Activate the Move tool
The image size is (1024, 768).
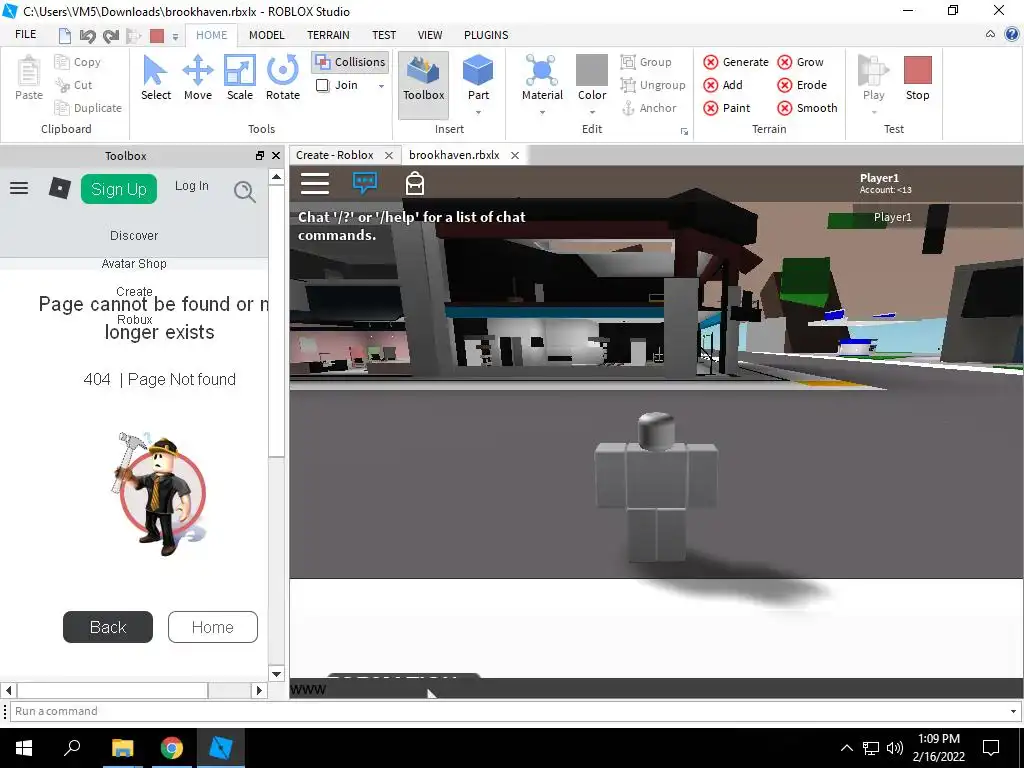[x=198, y=77]
